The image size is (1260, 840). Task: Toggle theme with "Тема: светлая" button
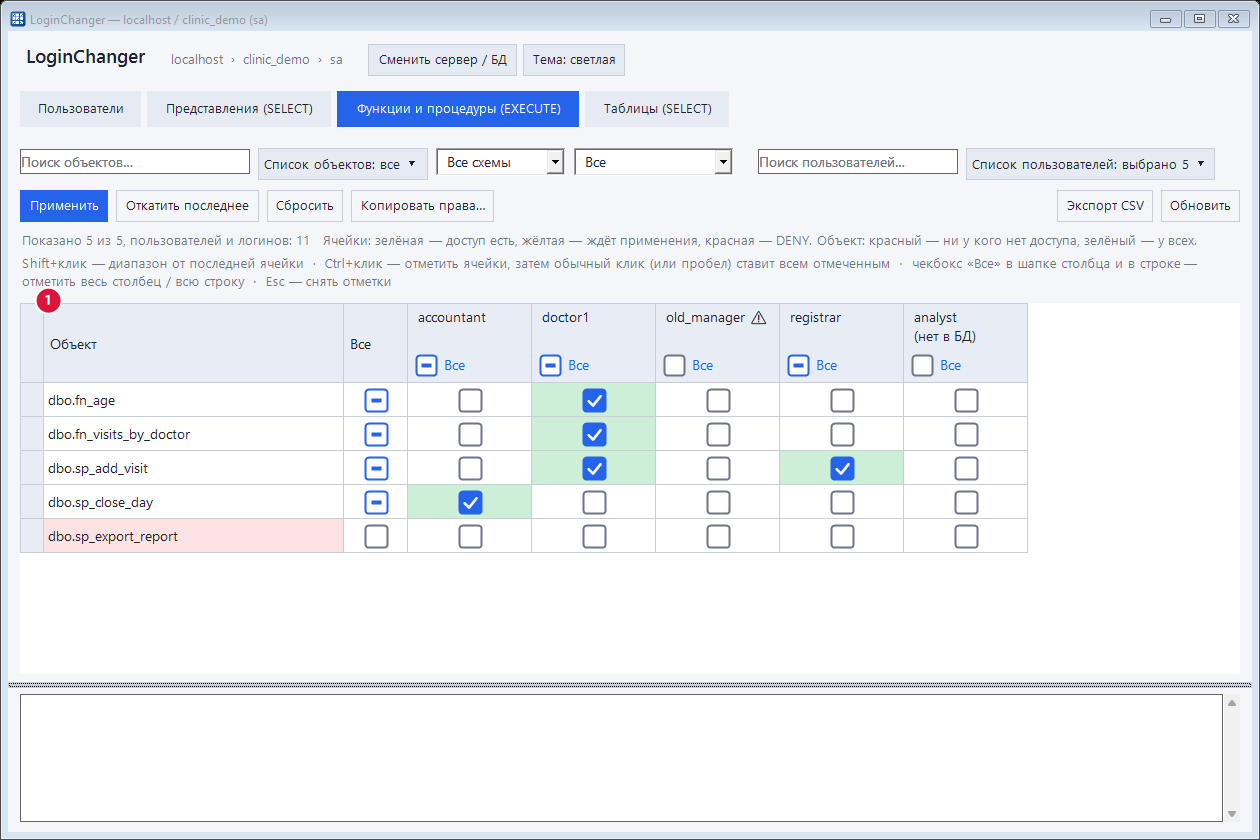tap(574, 60)
